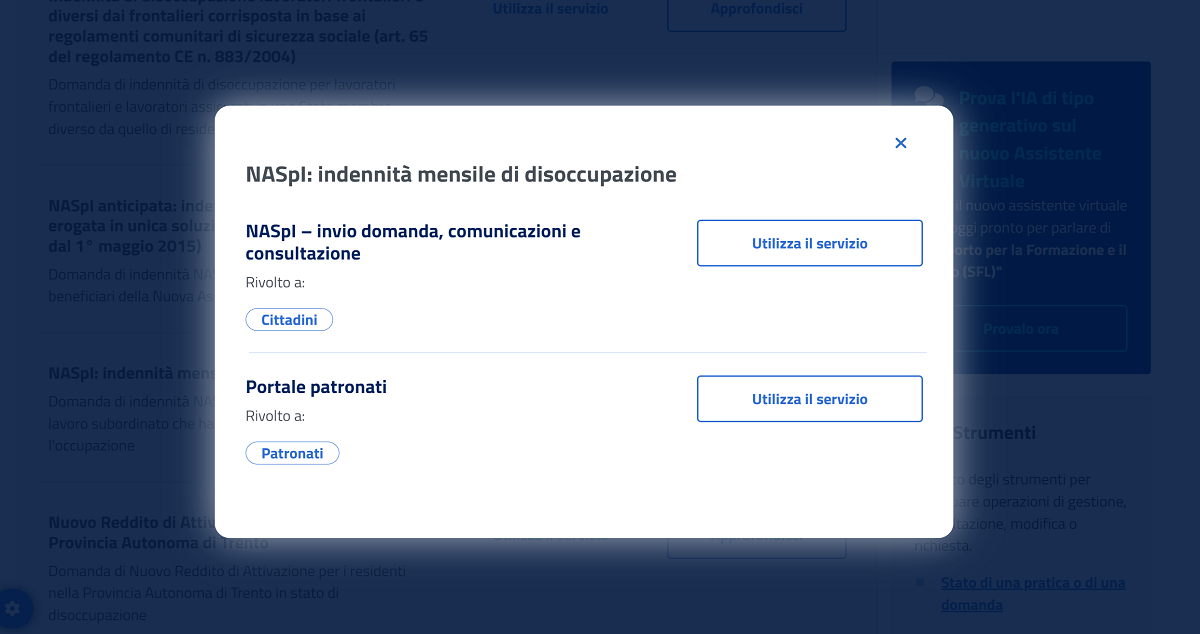Open the Portale patronati heading
The image size is (1200, 634).
316,387
